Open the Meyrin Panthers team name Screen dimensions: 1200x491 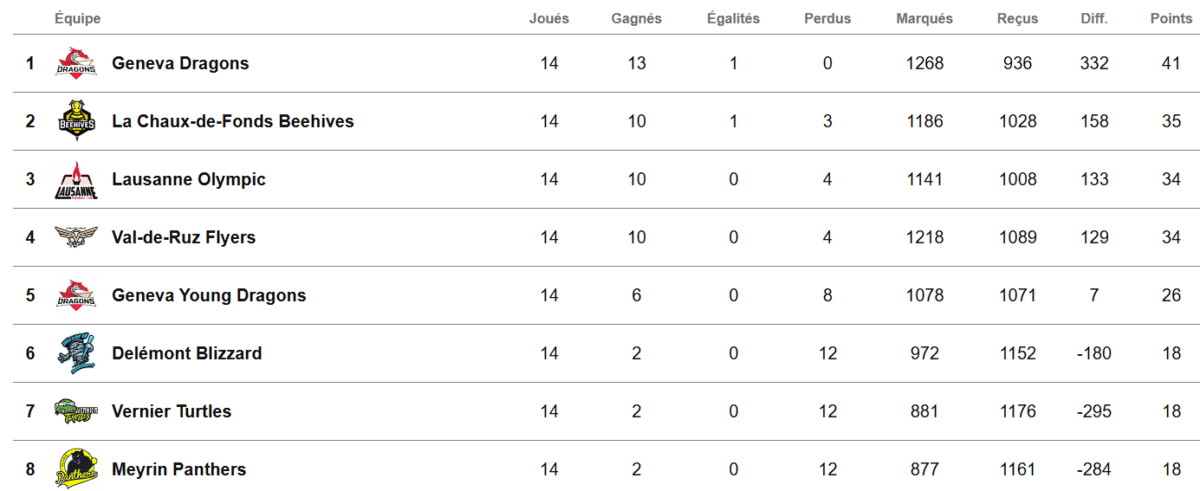[x=179, y=469]
